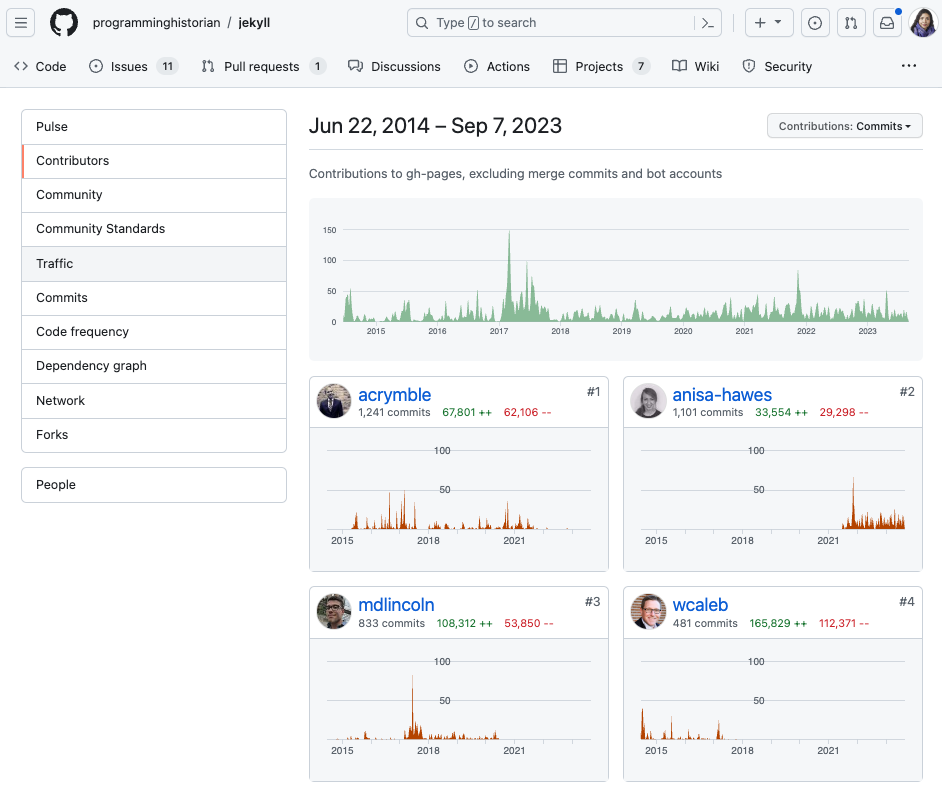Switch to the Discussions tab
942x797 pixels.
[394, 66]
